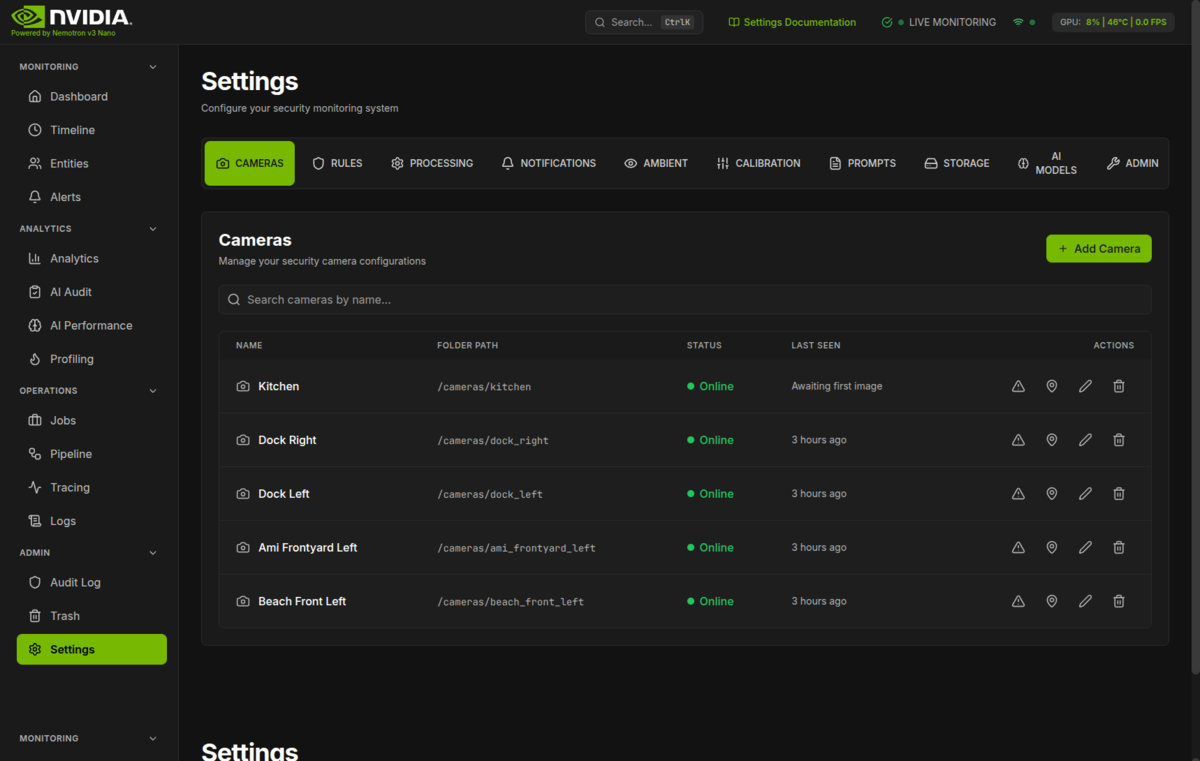Switch to the NOTIFICATIONS tab

(x=548, y=162)
